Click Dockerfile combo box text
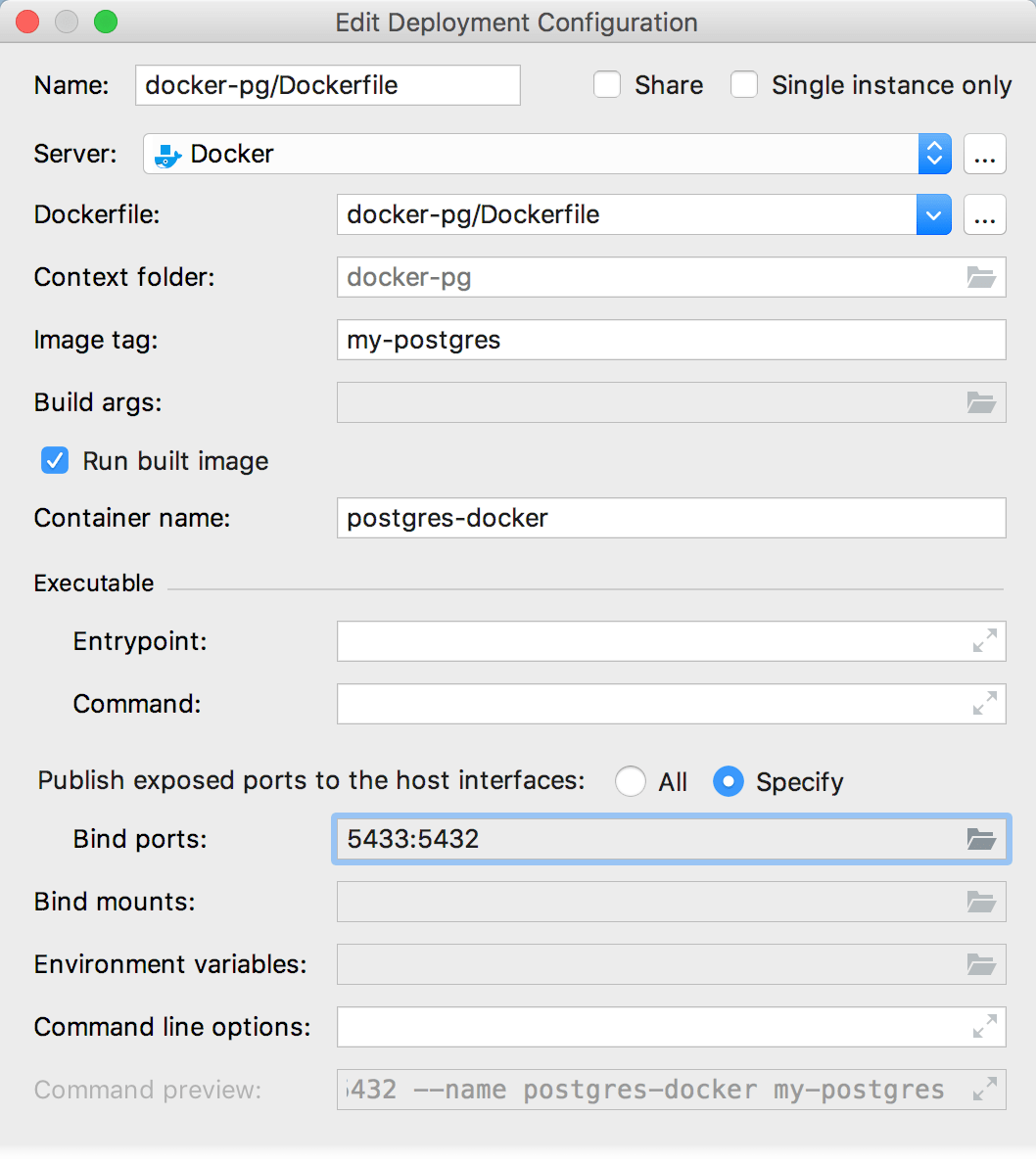The image size is (1036, 1163). click(x=474, y=215)
